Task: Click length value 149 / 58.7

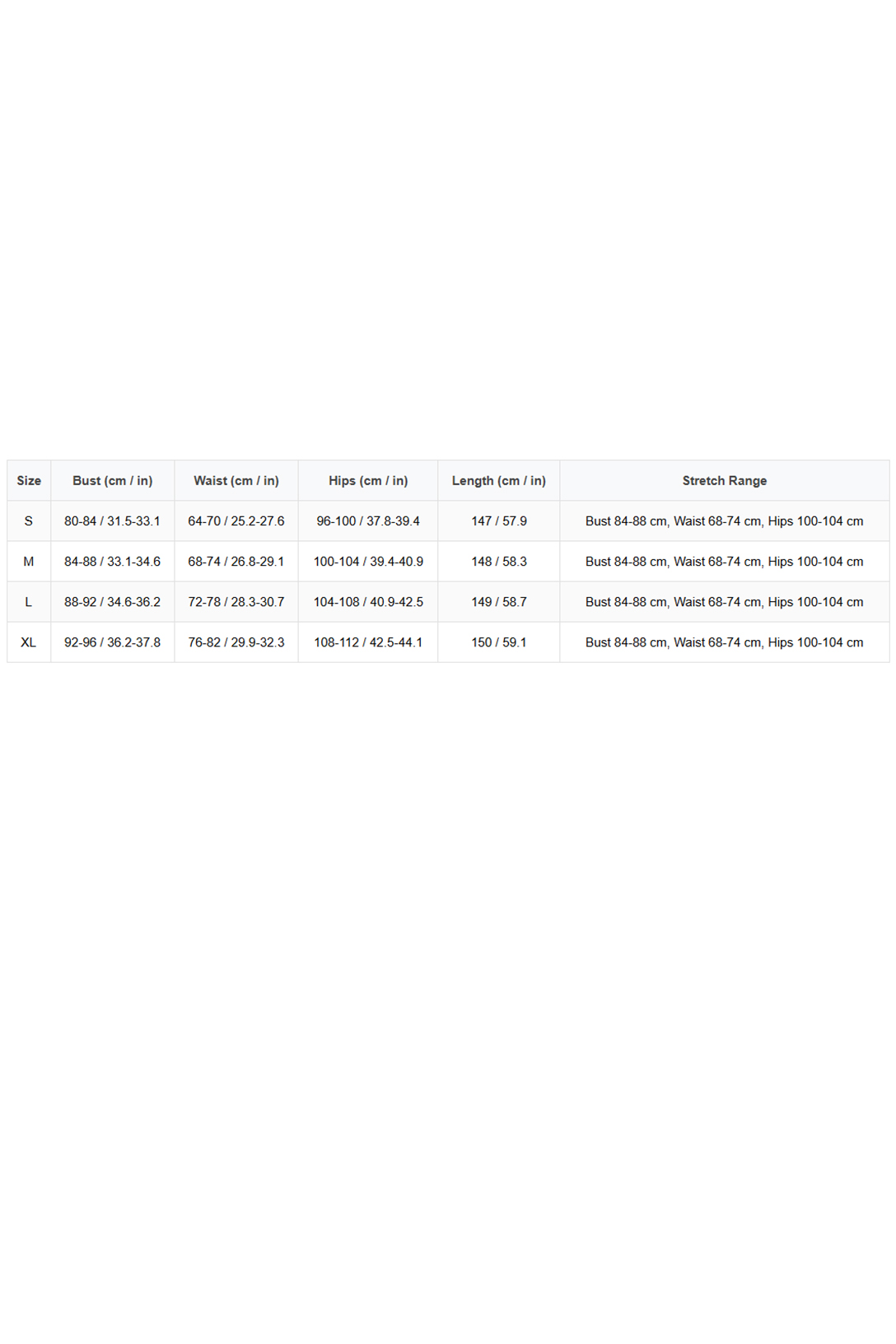Action: click(499, 602)
